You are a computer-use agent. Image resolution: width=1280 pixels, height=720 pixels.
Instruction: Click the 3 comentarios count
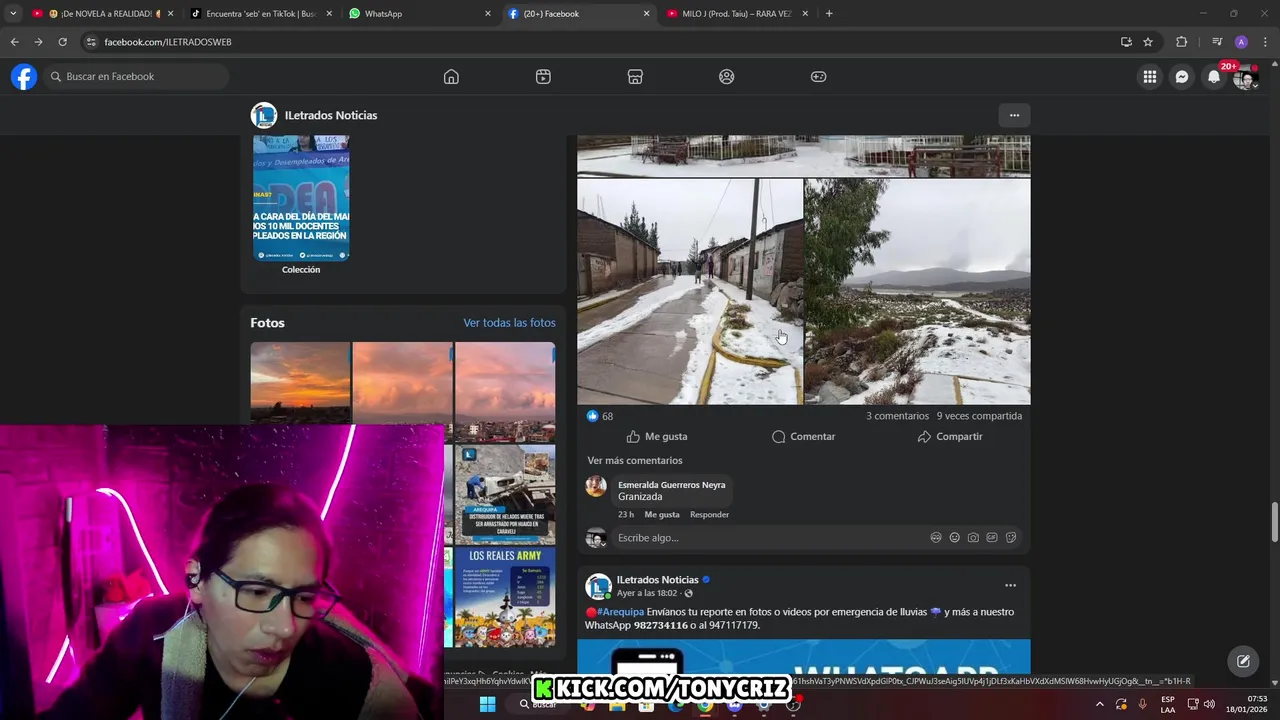(x=897, y=416)
